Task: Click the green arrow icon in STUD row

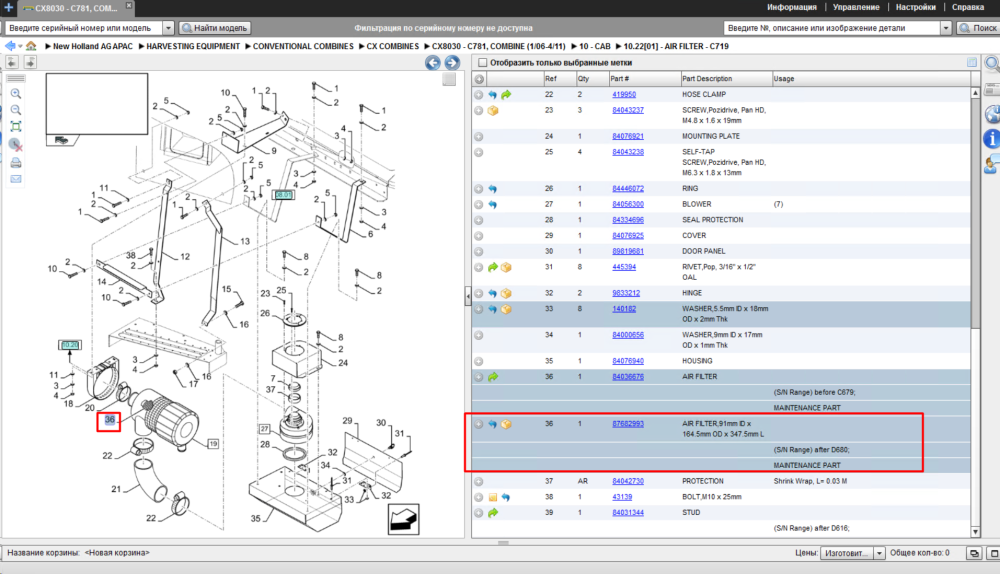Action: (x=492, y=513)
